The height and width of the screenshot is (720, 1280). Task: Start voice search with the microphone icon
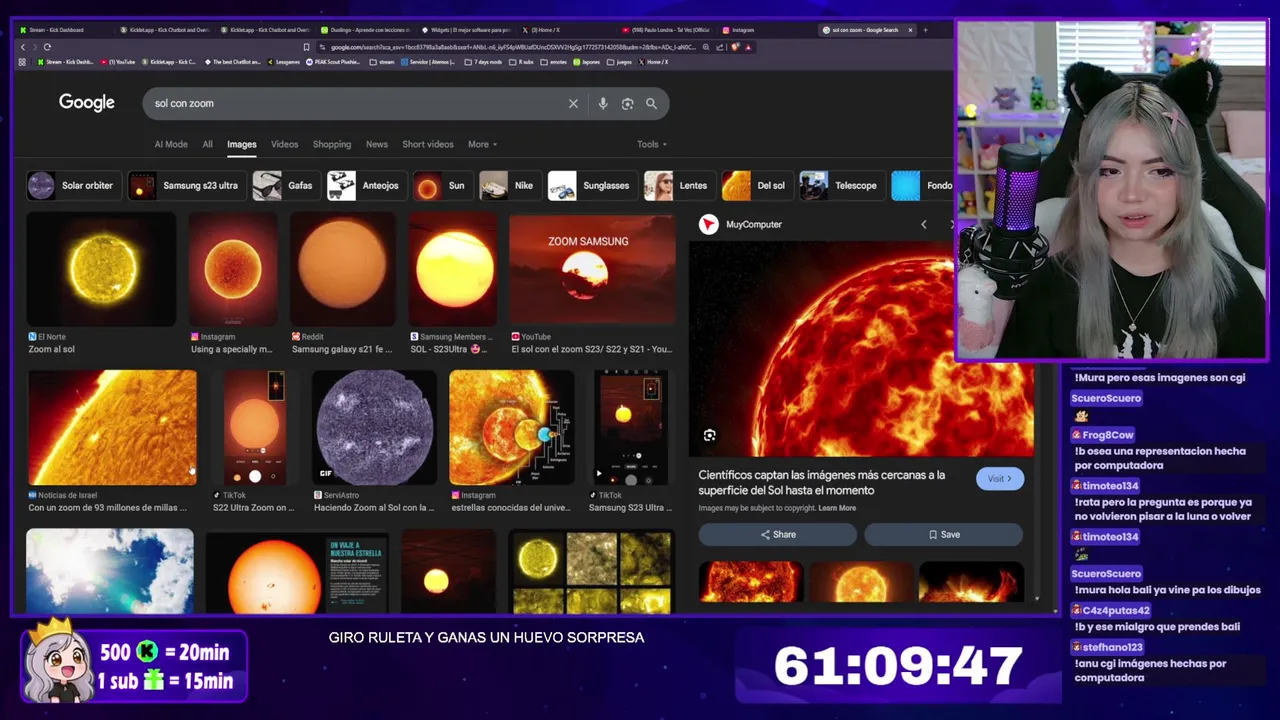[x=602, y=103]
